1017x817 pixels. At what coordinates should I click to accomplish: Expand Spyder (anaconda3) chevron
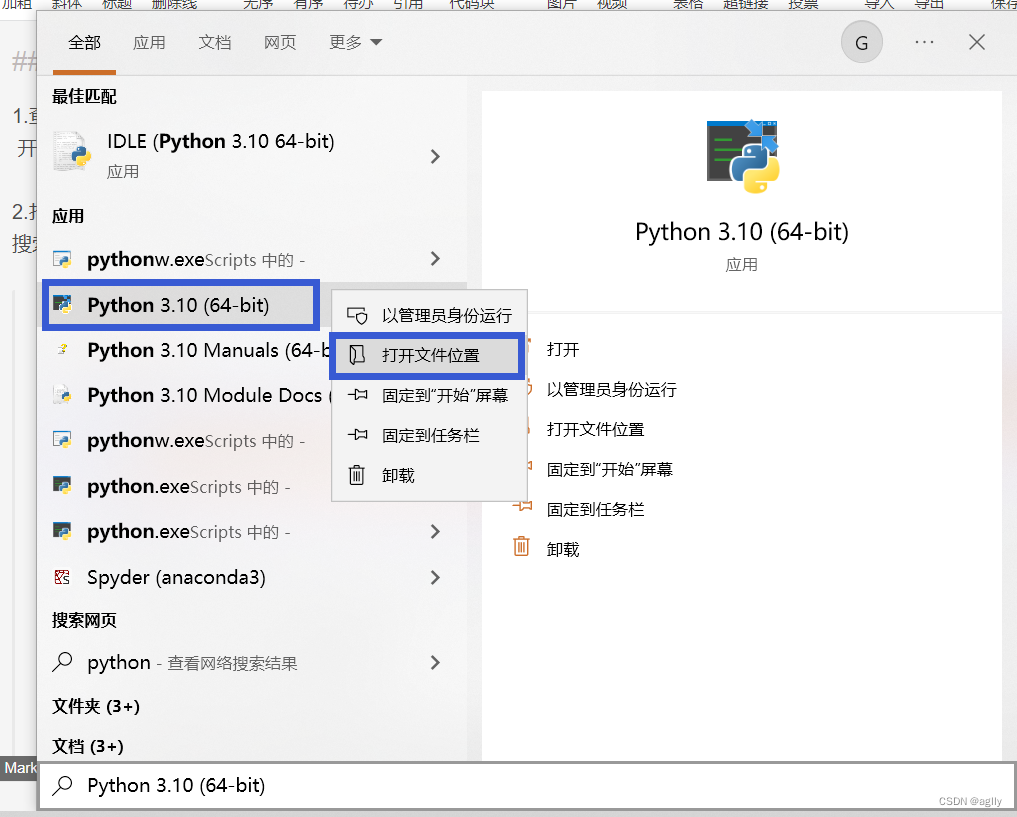435,578
